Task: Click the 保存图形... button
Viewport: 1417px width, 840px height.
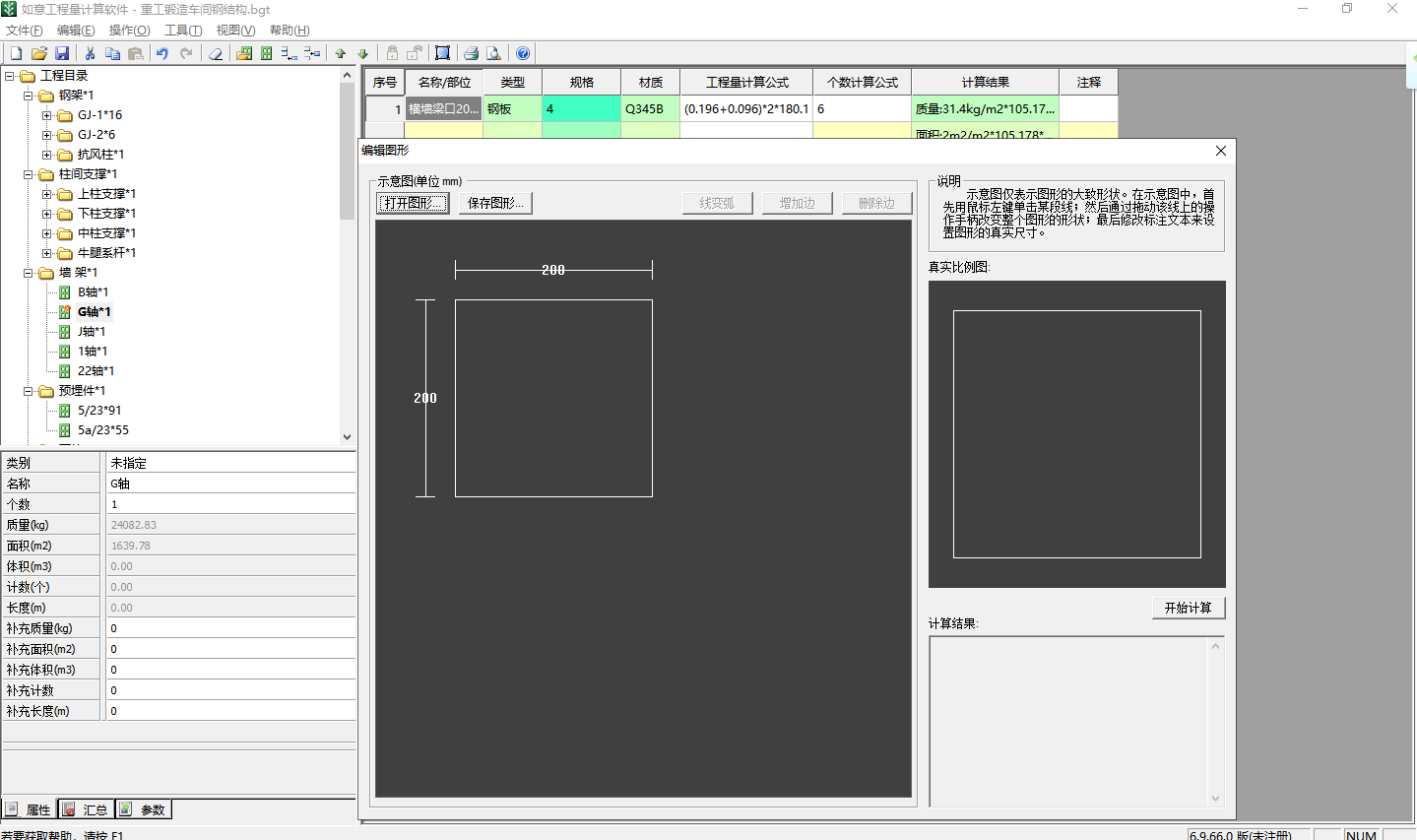Action: point(495,203)
